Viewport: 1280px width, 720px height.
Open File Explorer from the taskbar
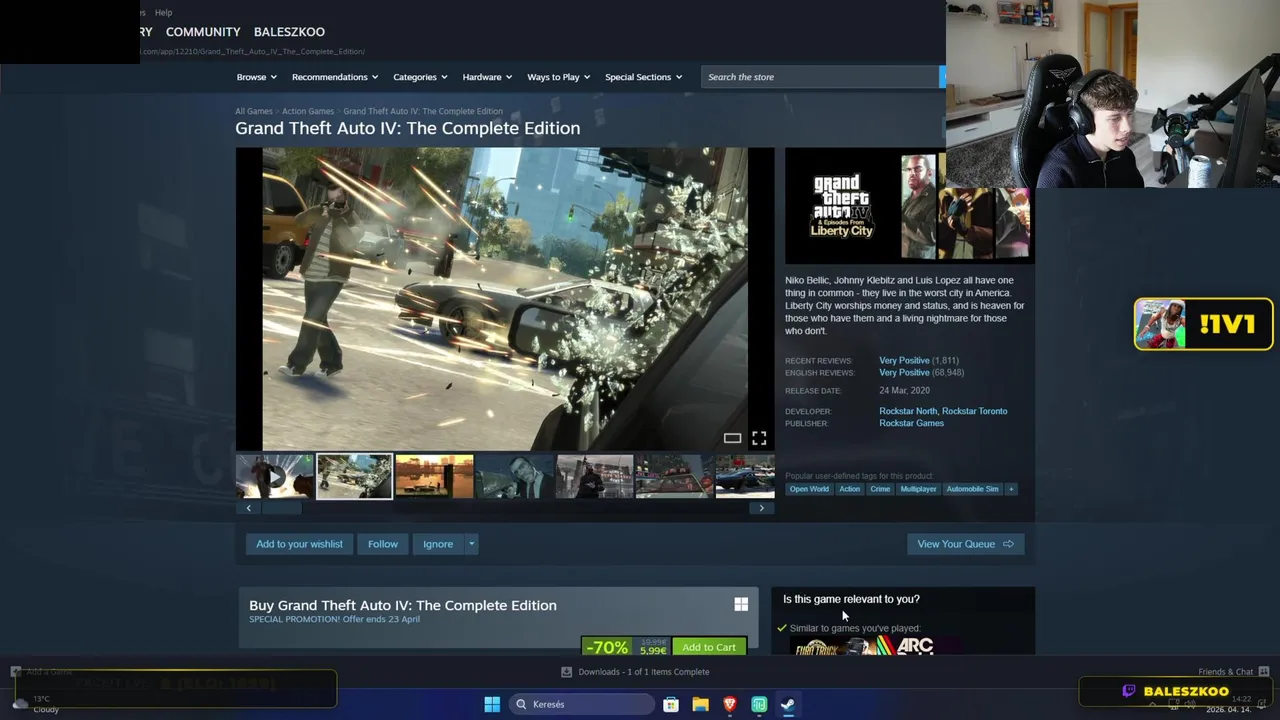(700, 704)
